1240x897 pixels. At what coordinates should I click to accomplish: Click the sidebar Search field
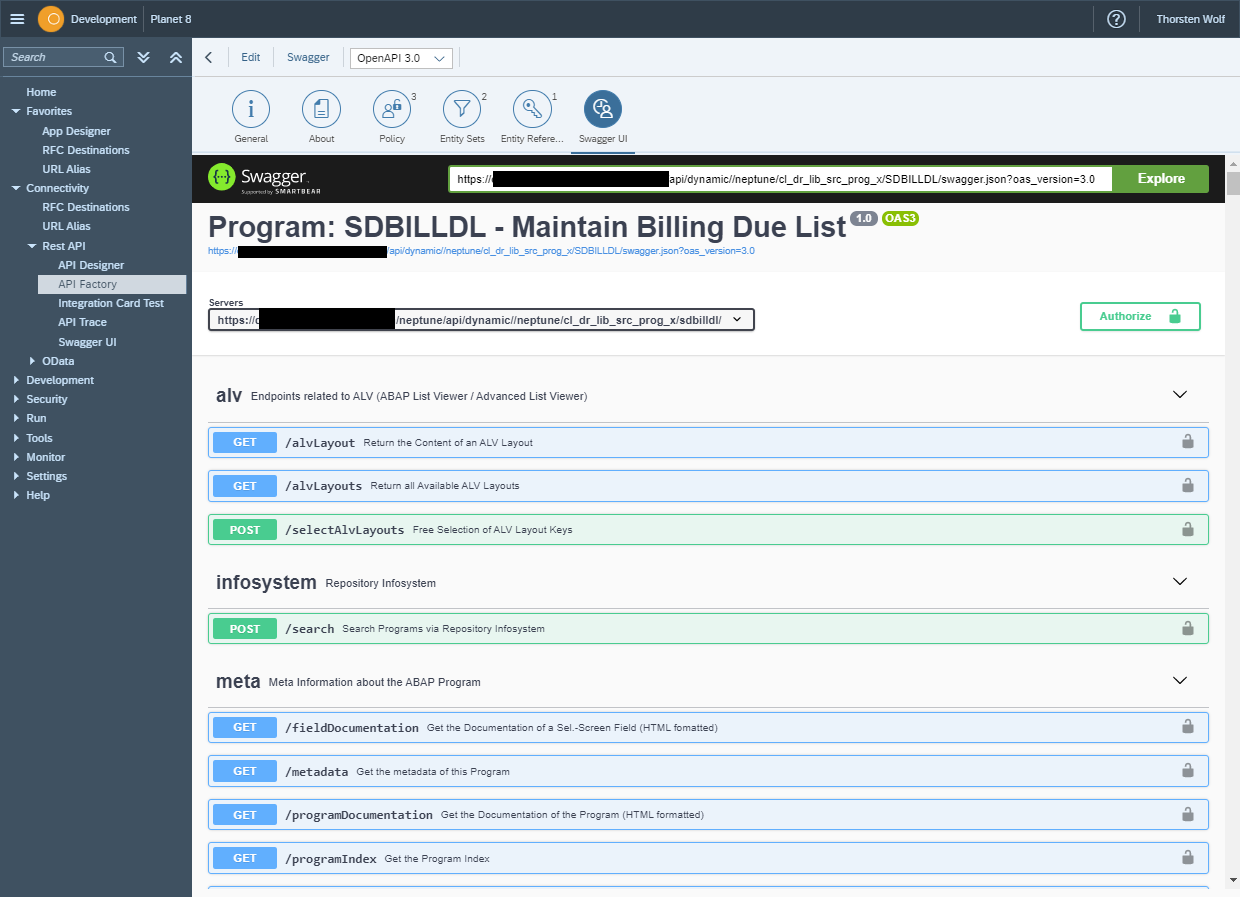coord(56,58)
